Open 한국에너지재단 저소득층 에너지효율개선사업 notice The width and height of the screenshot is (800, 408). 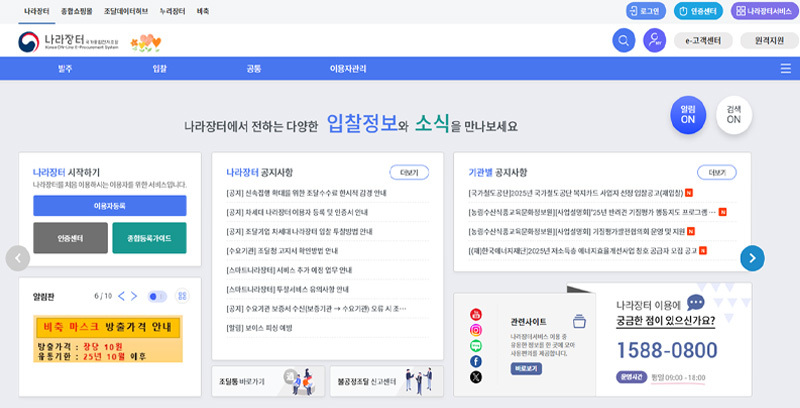[583, 250]
